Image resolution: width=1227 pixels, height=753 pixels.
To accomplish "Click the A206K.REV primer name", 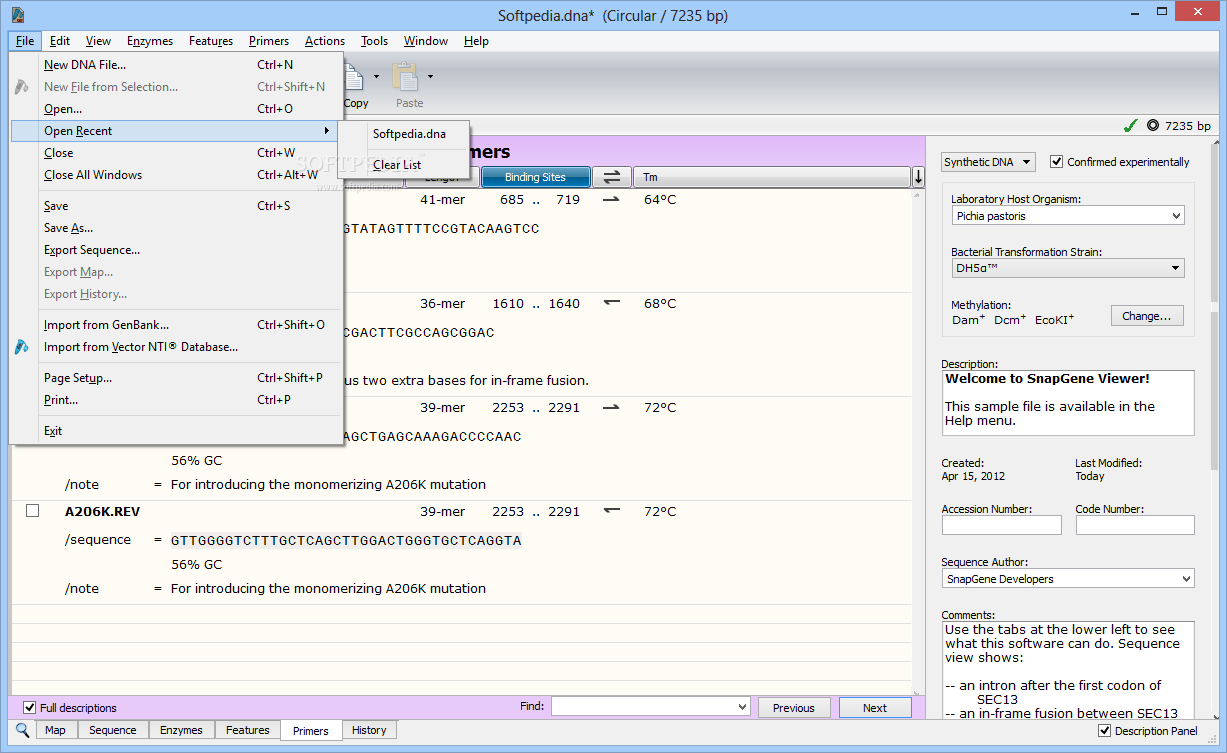I will pyautogui.click(x=103, y=511).
